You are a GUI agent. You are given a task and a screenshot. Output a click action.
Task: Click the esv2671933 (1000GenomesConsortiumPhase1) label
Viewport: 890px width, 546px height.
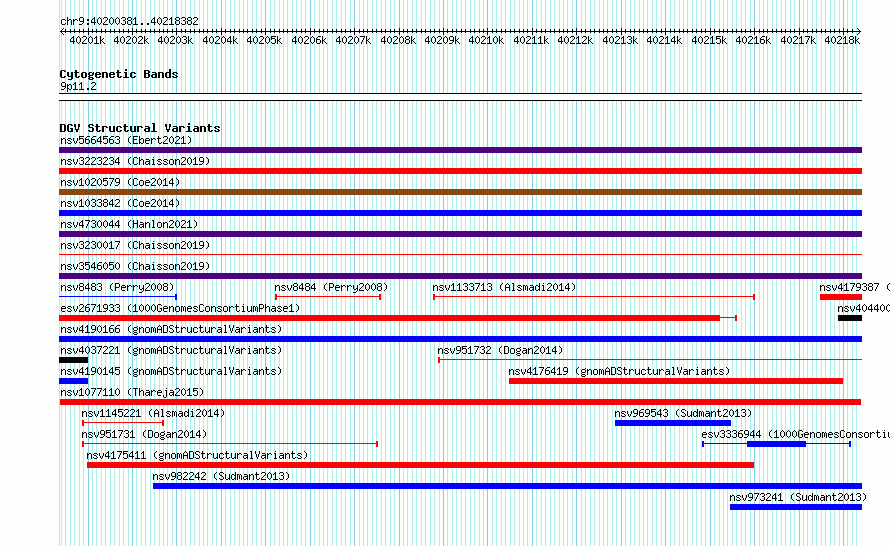tap(180, 308)
